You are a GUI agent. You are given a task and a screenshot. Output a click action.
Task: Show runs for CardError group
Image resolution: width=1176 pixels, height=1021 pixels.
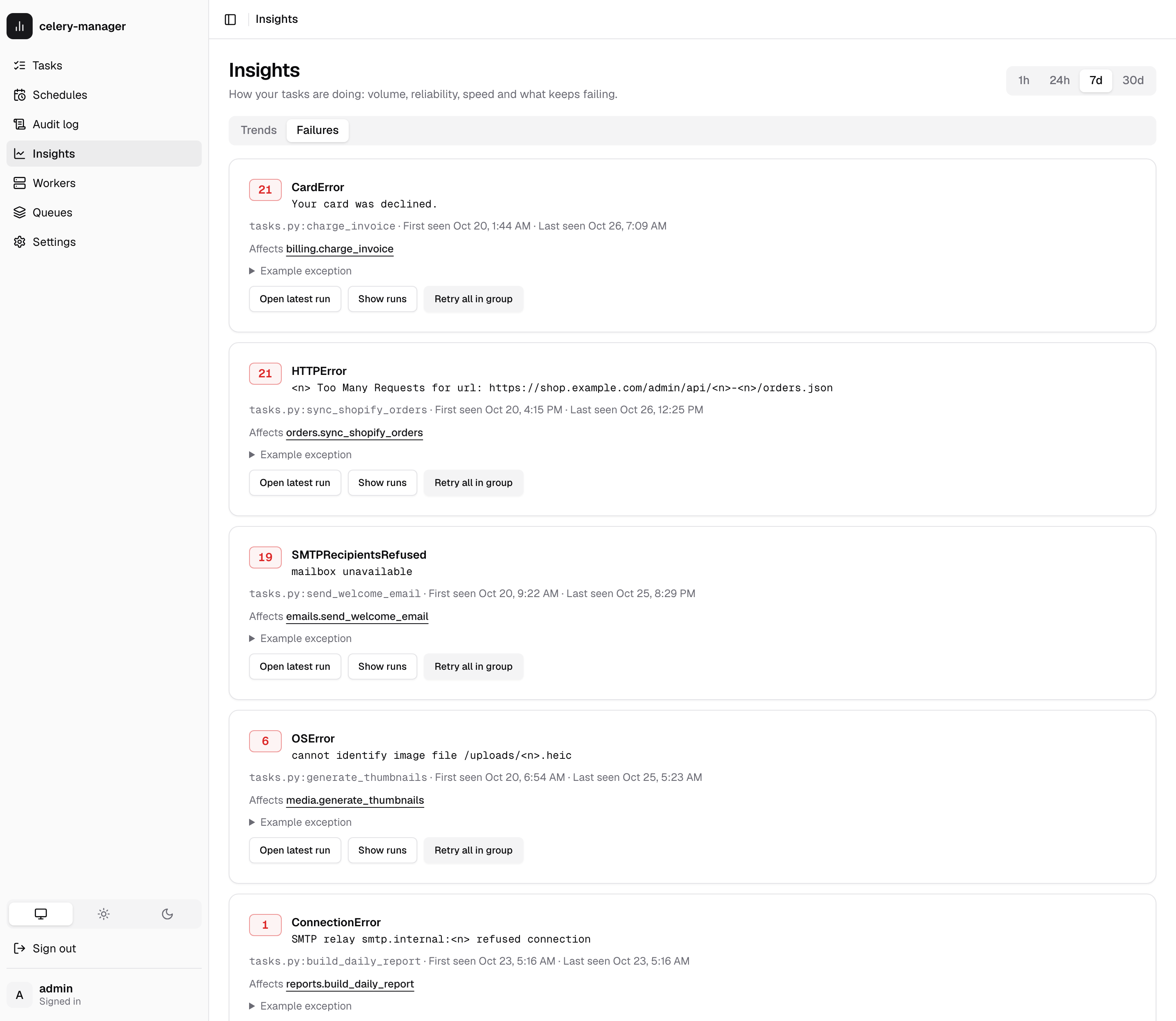click(x=382, y=299)
